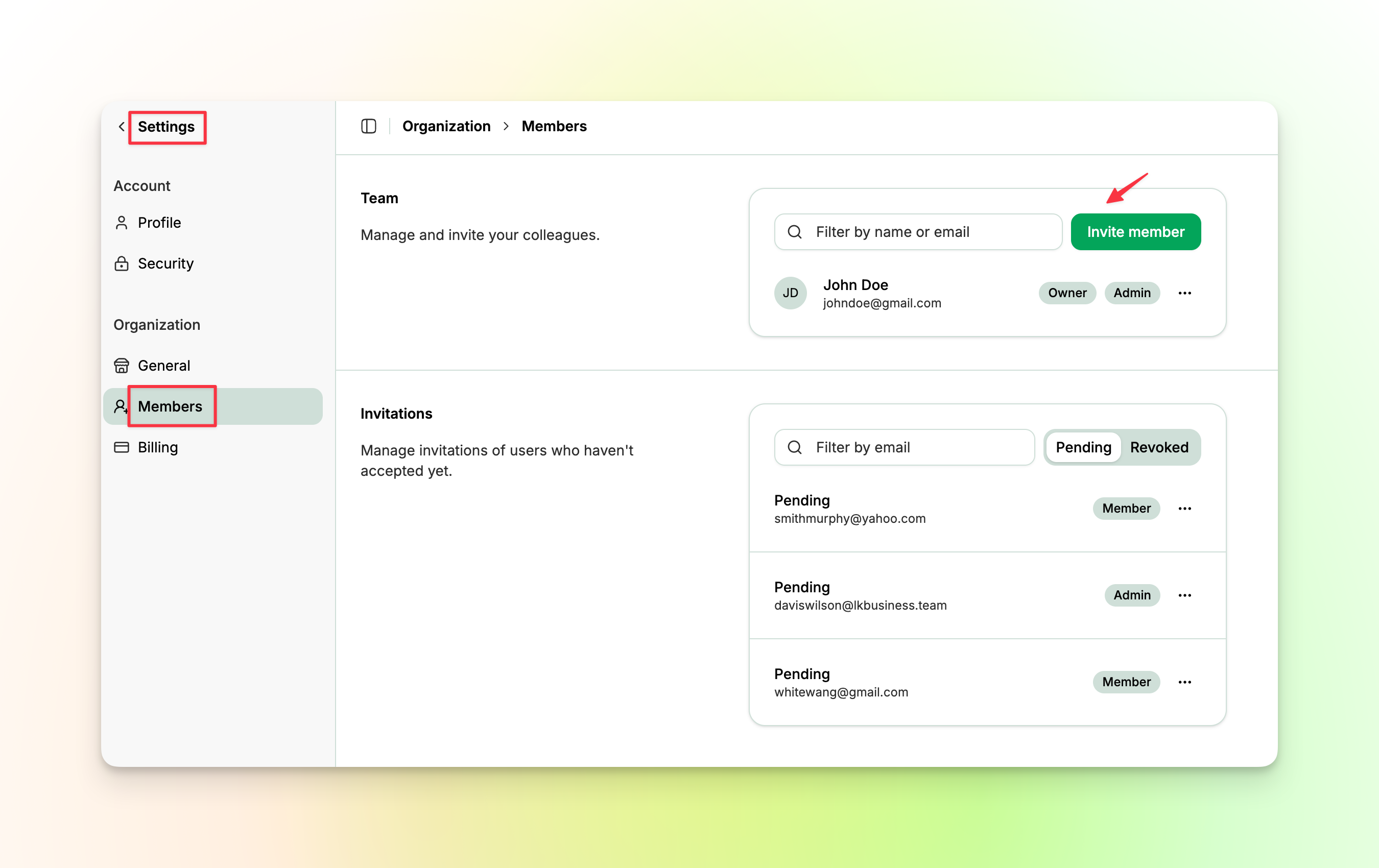Go to Security settings page
The image size is (1379, 868).
pyautogui.click(x=165, y=263)
